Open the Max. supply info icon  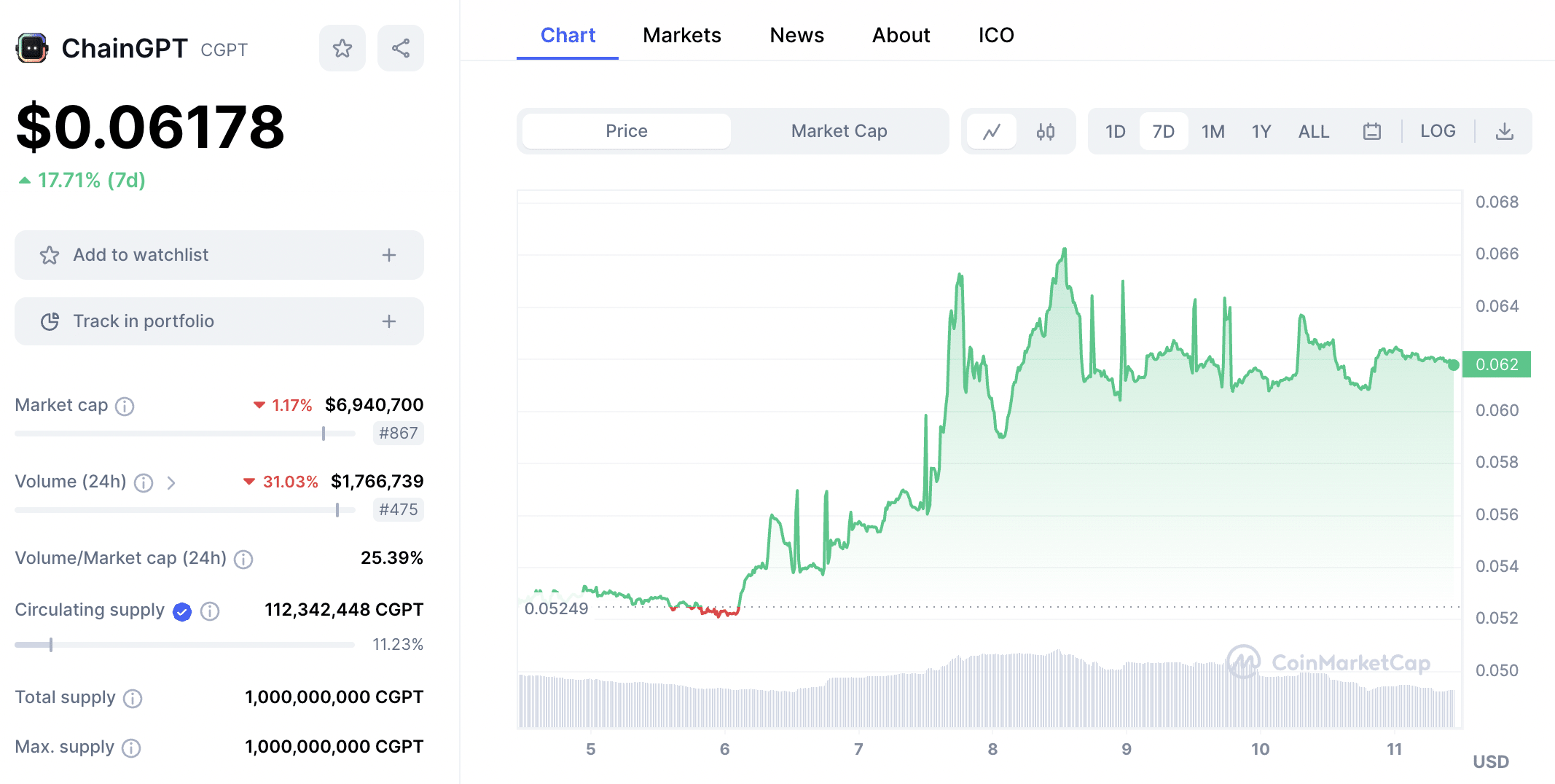tap(131, 748)
